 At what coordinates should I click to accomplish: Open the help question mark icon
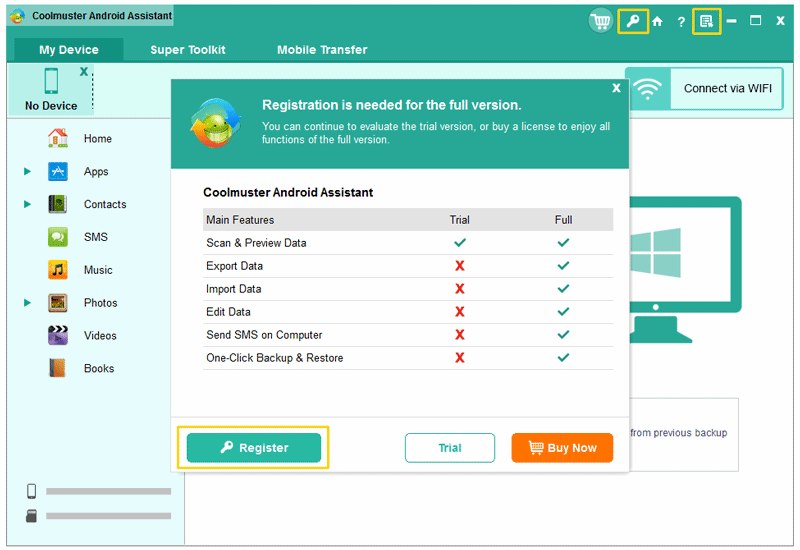pos(681,21)
